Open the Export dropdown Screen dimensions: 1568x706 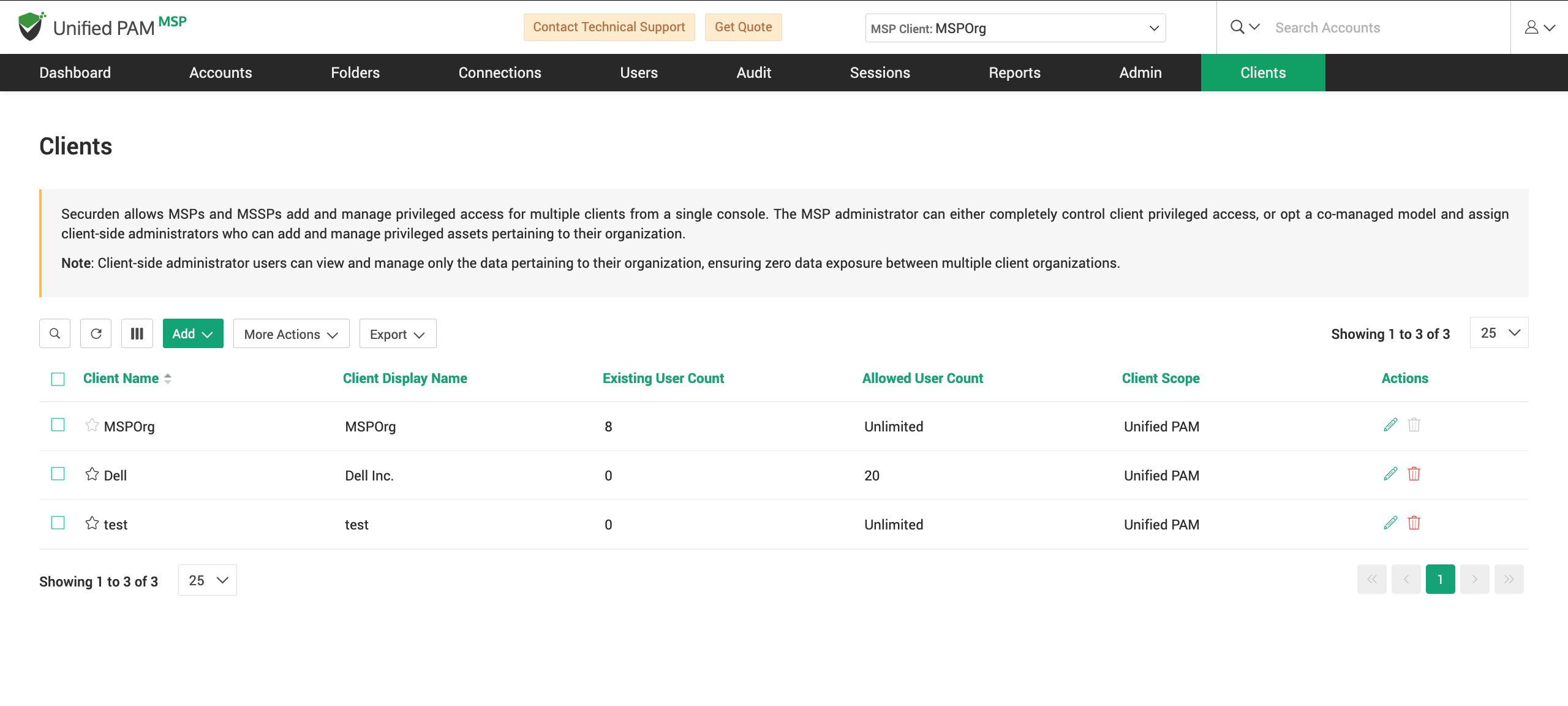(397, 333)
